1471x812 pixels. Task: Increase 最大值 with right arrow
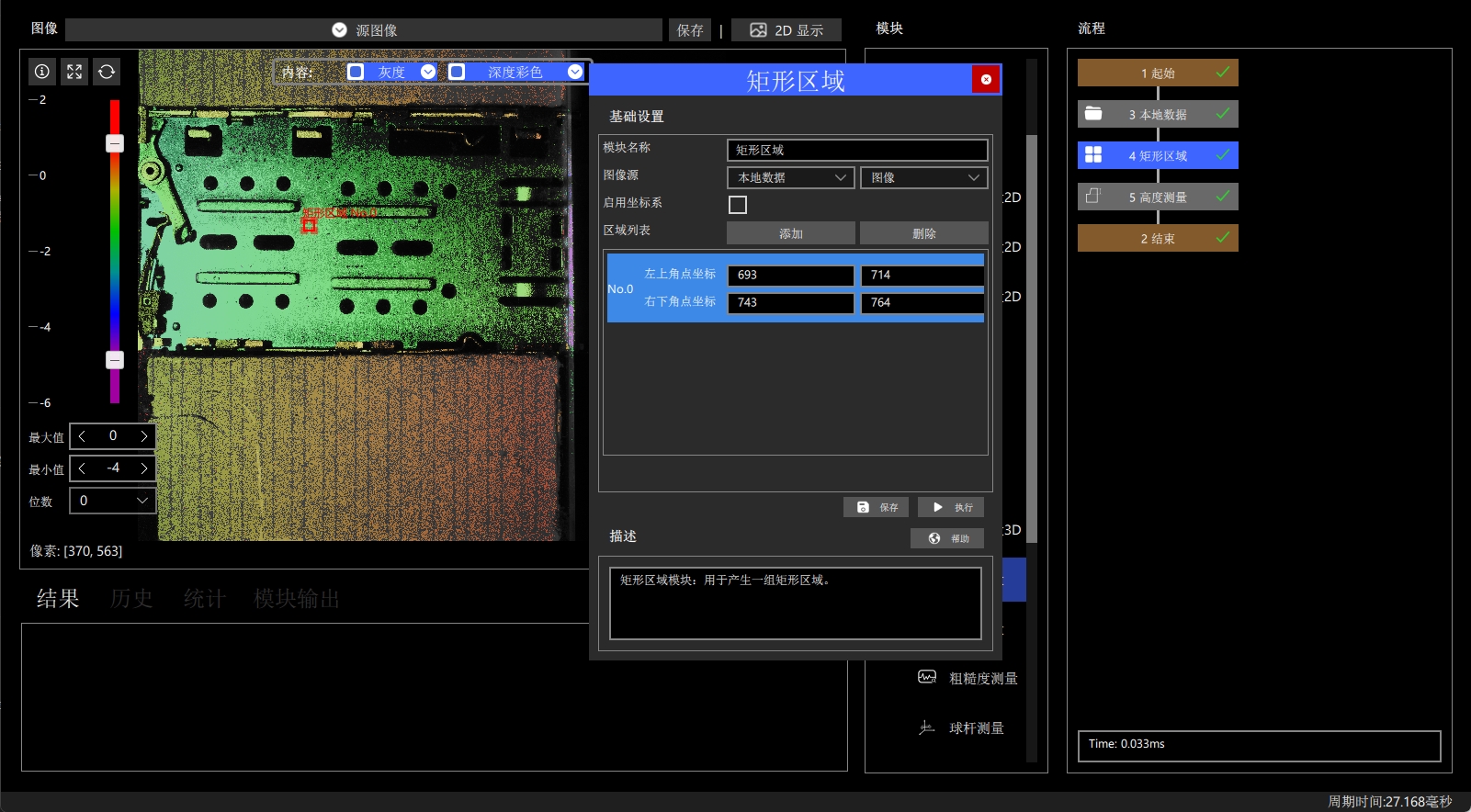click(x=143, y=436)
